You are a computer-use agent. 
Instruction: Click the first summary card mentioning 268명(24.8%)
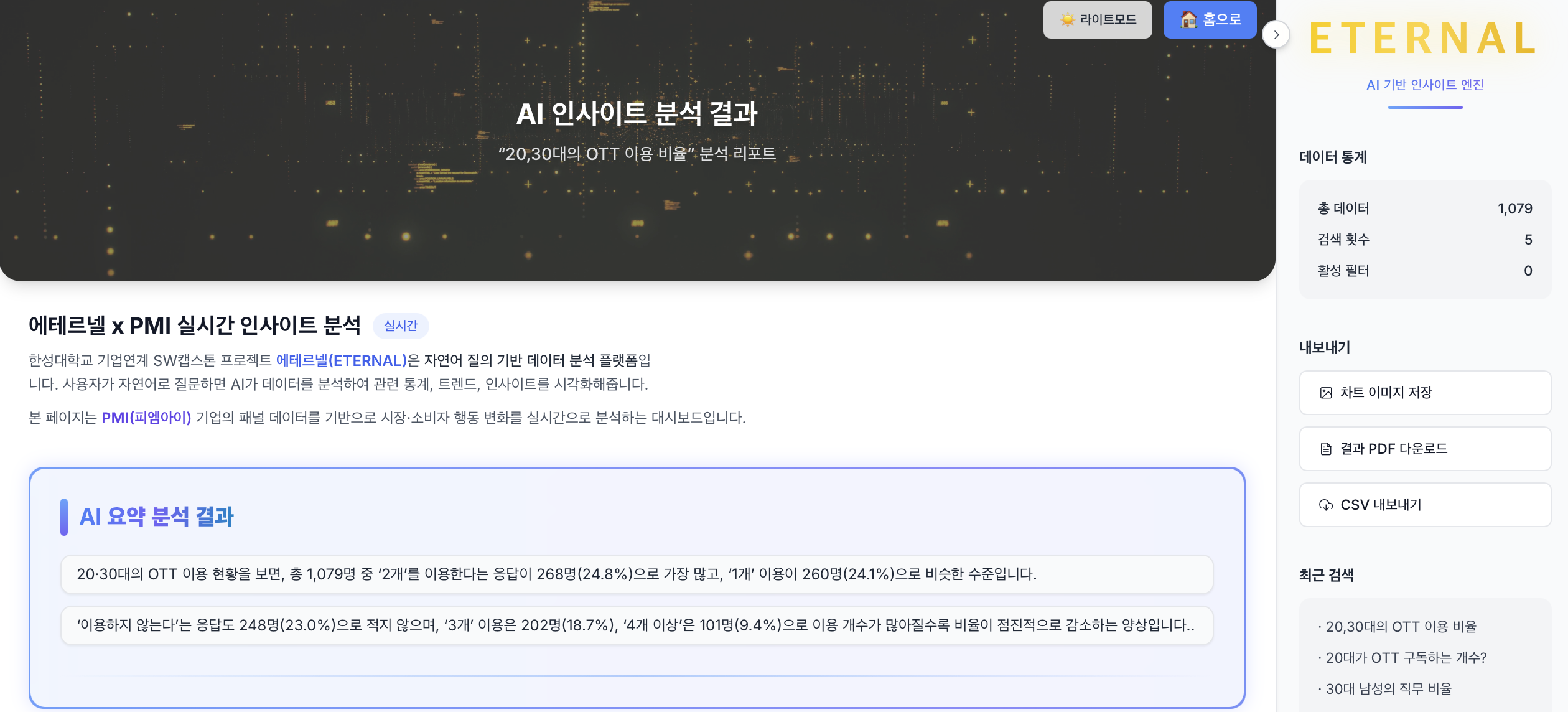pyautogui.click(x=637, y=574)
